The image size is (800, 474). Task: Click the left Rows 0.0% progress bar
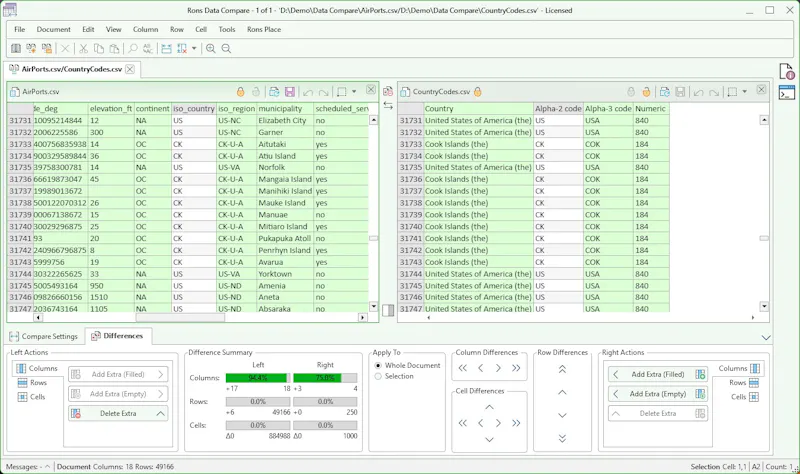258,402
